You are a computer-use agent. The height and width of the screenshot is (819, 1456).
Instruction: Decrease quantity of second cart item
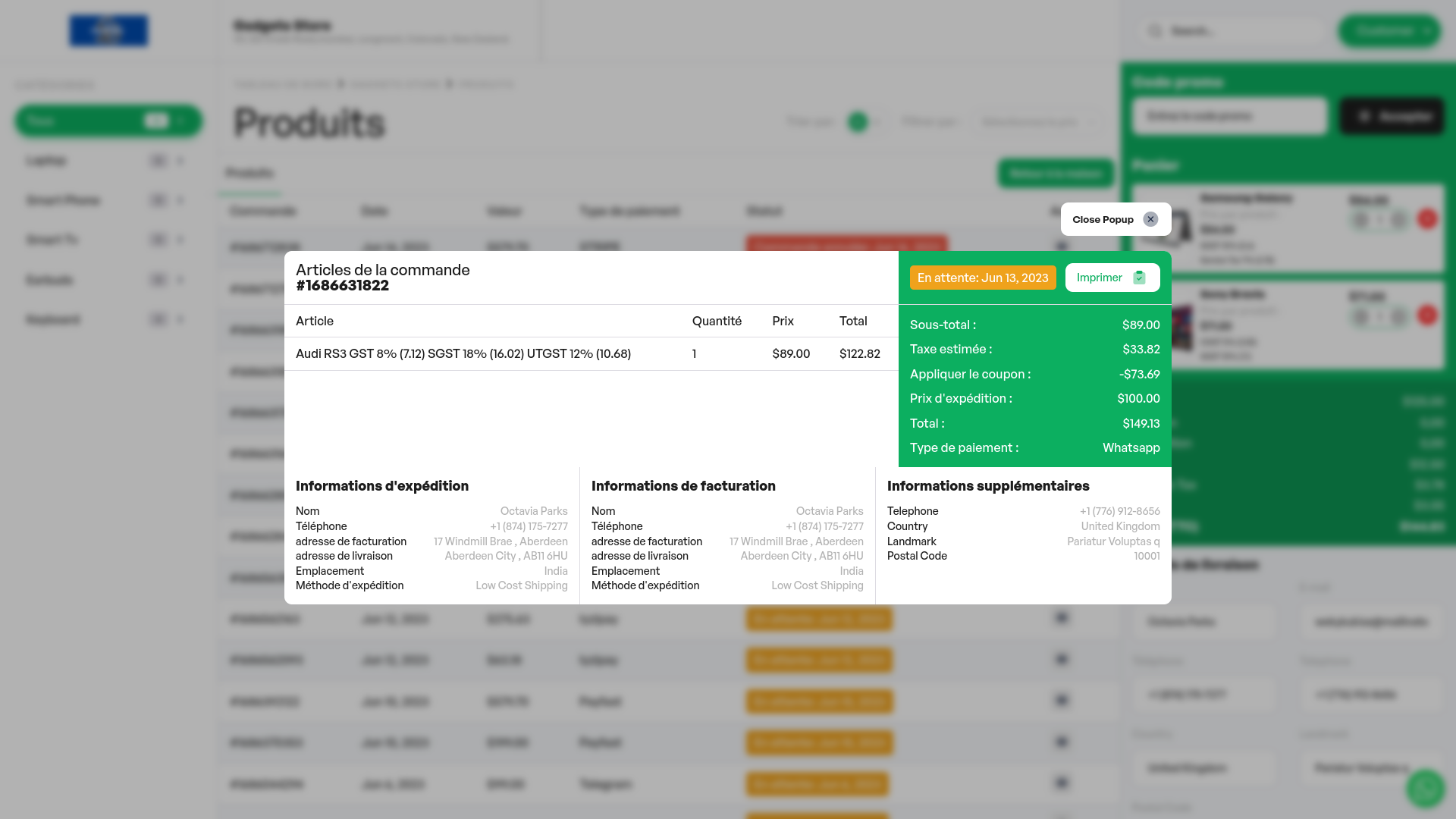[1360, 315]
